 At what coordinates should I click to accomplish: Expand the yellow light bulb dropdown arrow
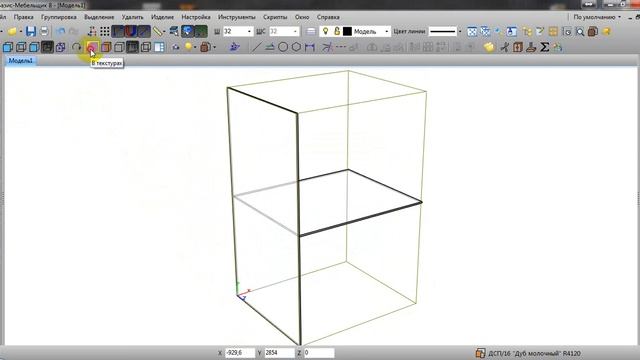[195, 48]
